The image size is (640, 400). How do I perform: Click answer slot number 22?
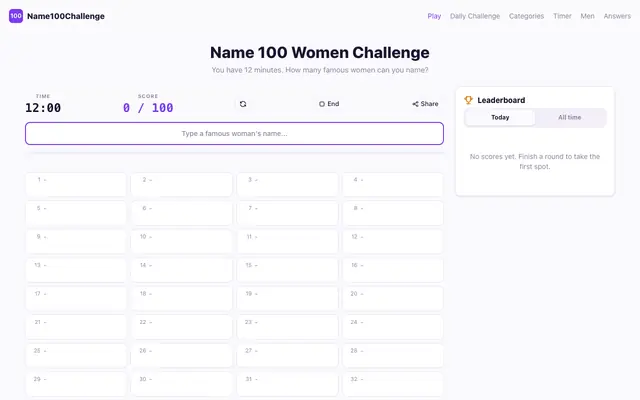[182, 327]
